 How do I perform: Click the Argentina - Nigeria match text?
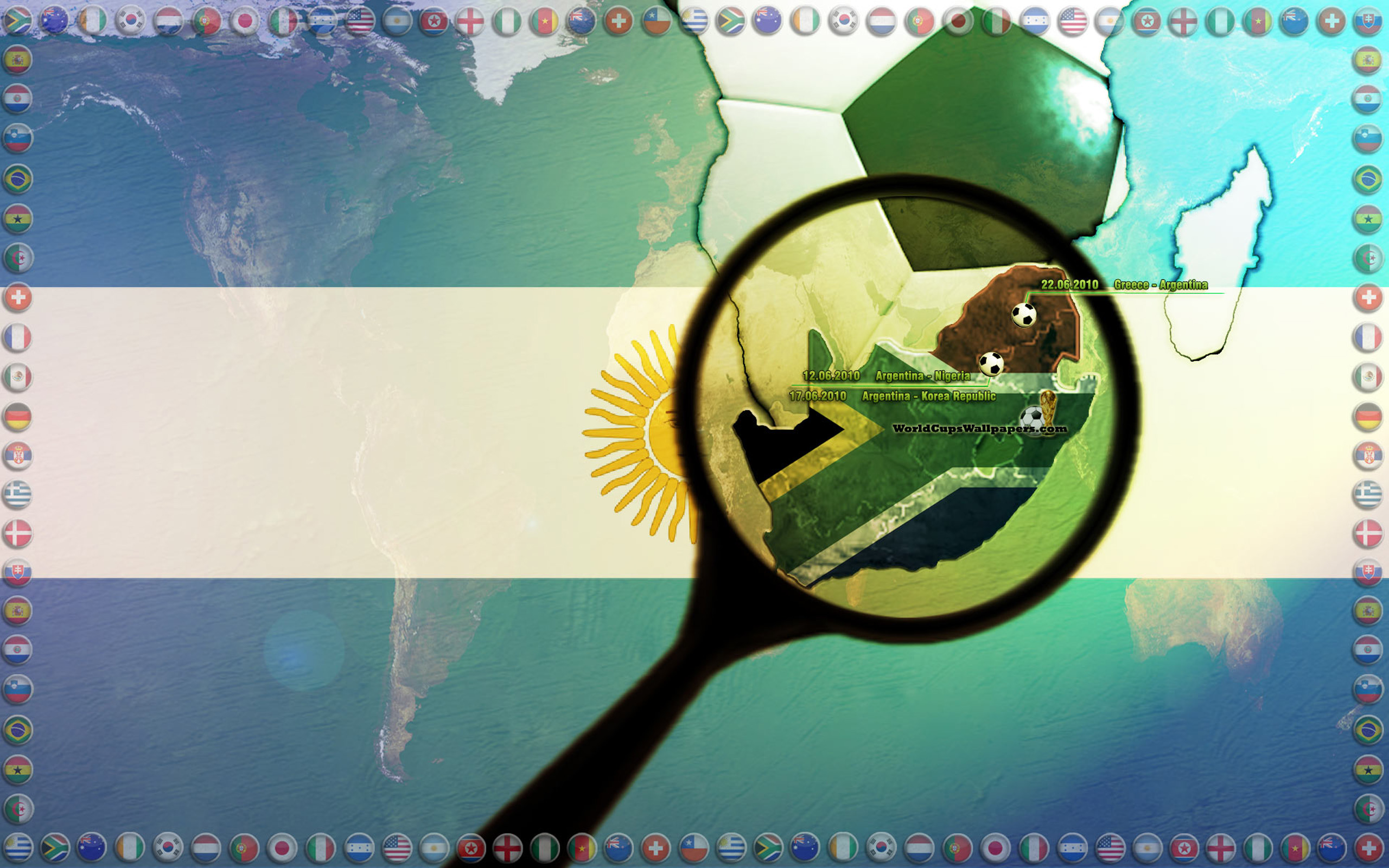pos(922,376)
